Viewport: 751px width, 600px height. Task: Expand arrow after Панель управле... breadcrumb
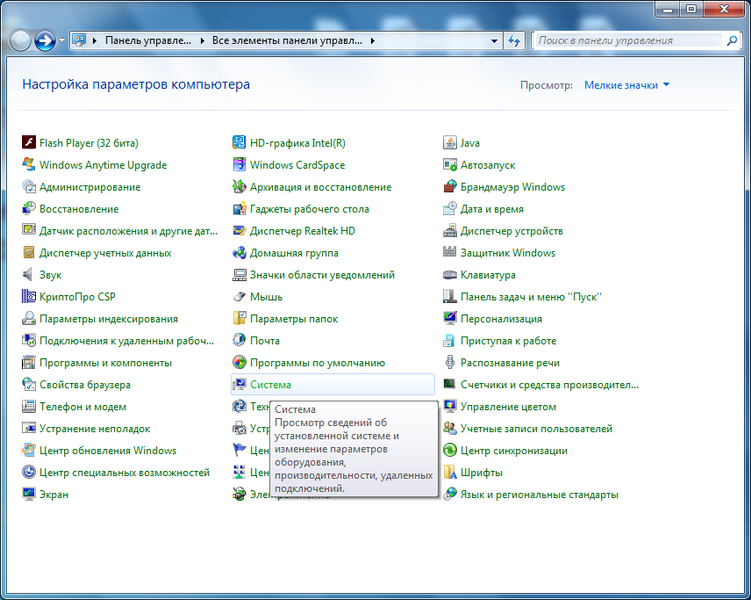coord(202,41)
